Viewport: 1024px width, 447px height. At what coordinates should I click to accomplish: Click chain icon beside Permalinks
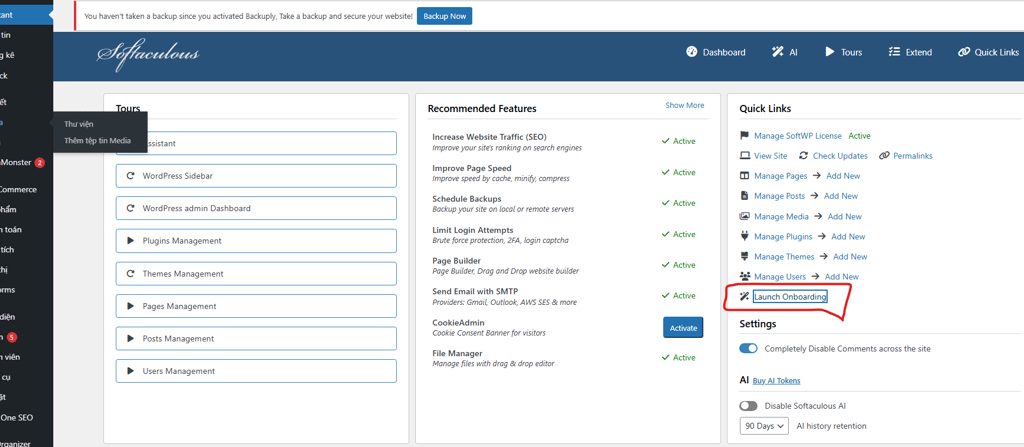(884, 156)
